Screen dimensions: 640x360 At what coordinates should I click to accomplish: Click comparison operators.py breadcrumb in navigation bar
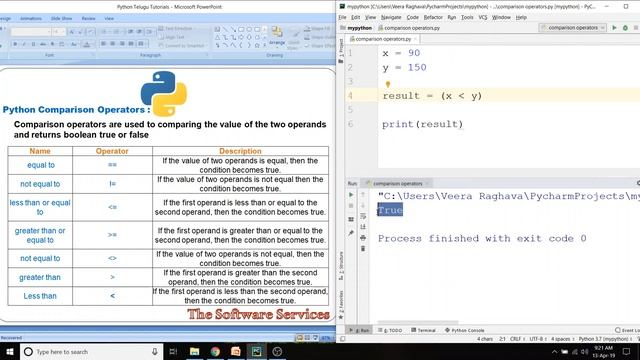click(409, 28)
